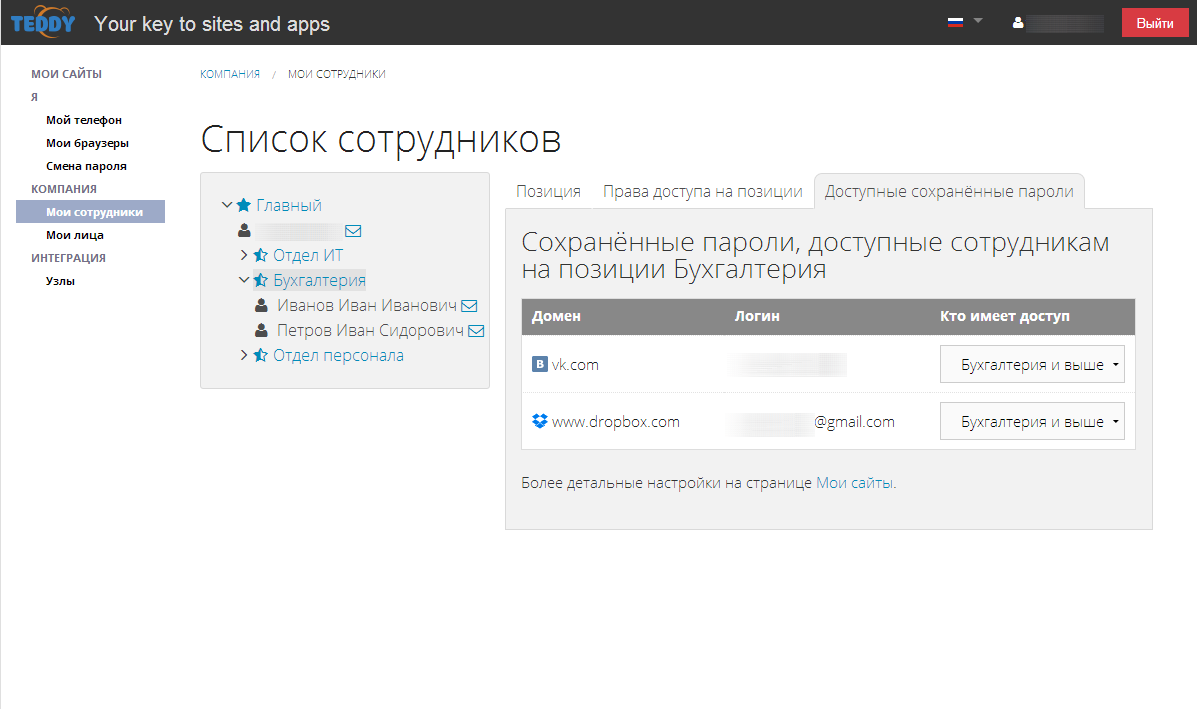
Task: Select Отдел ИТ in the tree
Action: [308, 255]
